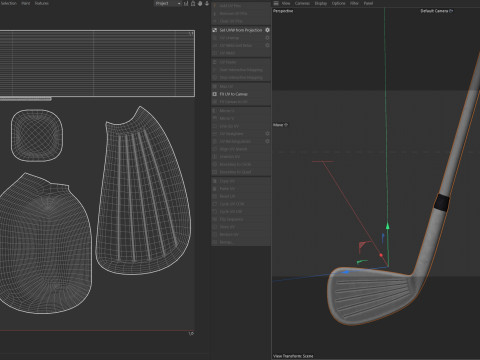Click the Flip Sequence icon
Viewport: 480px width, 360px height.
[x=215, y=219]
